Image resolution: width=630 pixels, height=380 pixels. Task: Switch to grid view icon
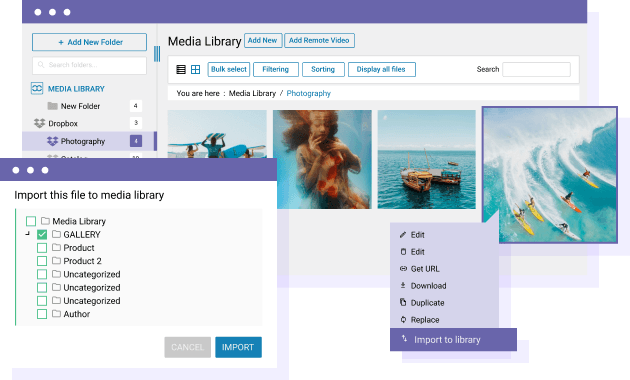point(195,69)
